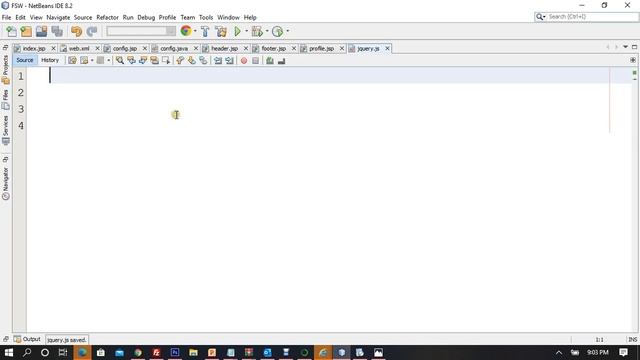
Task: Open the Services side panel
Action: tap(6, 131)
